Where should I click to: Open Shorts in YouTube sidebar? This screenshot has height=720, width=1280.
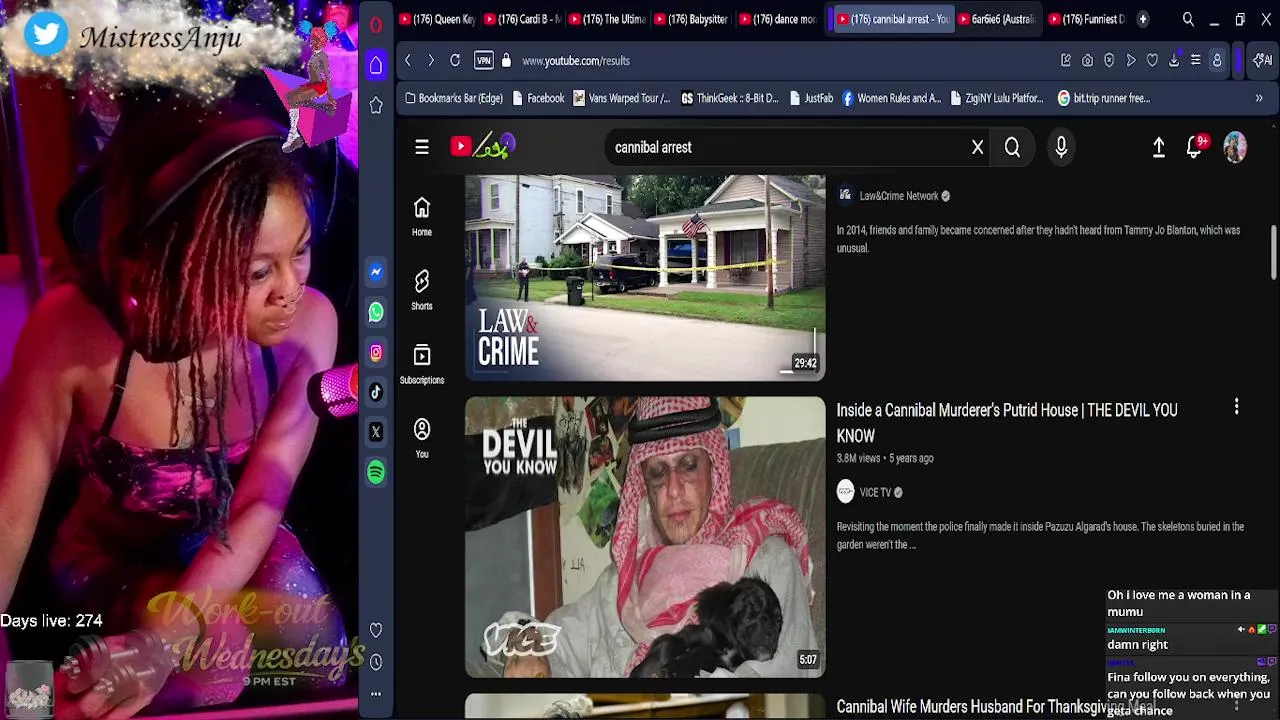(422, 290)
